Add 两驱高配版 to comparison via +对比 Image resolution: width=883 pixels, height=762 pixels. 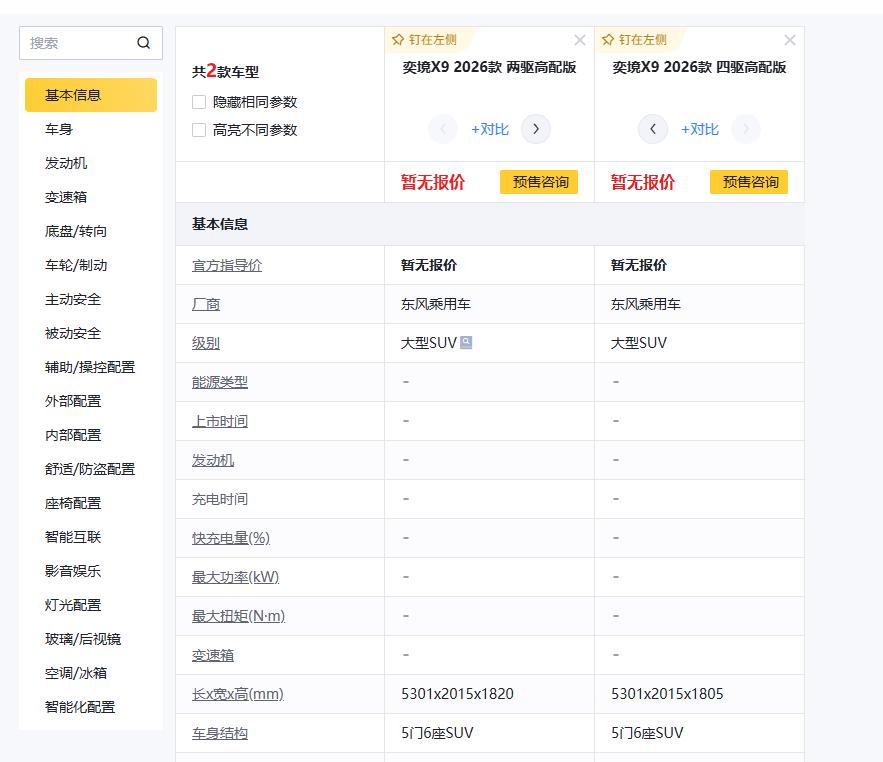(489, 129)
